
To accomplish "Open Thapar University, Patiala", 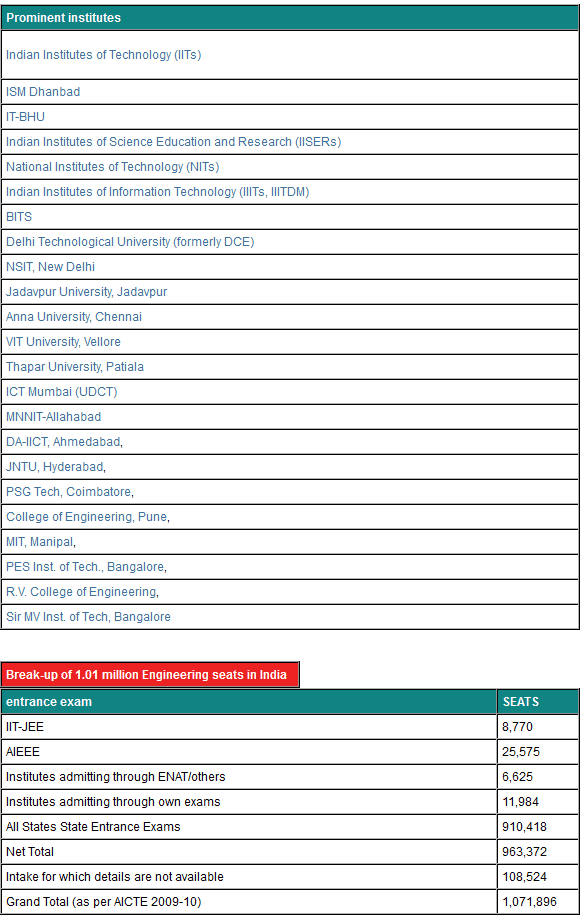I will [75, 367].
